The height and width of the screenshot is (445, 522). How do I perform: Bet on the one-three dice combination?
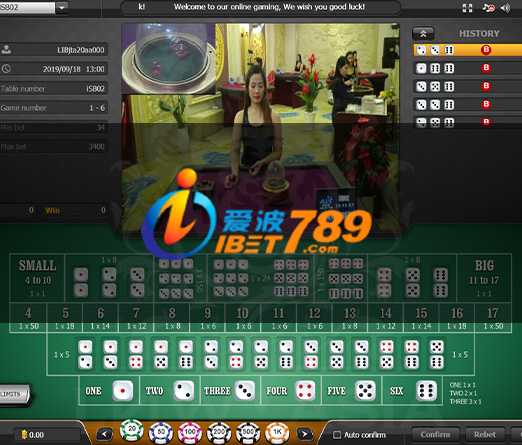point(110,354)
